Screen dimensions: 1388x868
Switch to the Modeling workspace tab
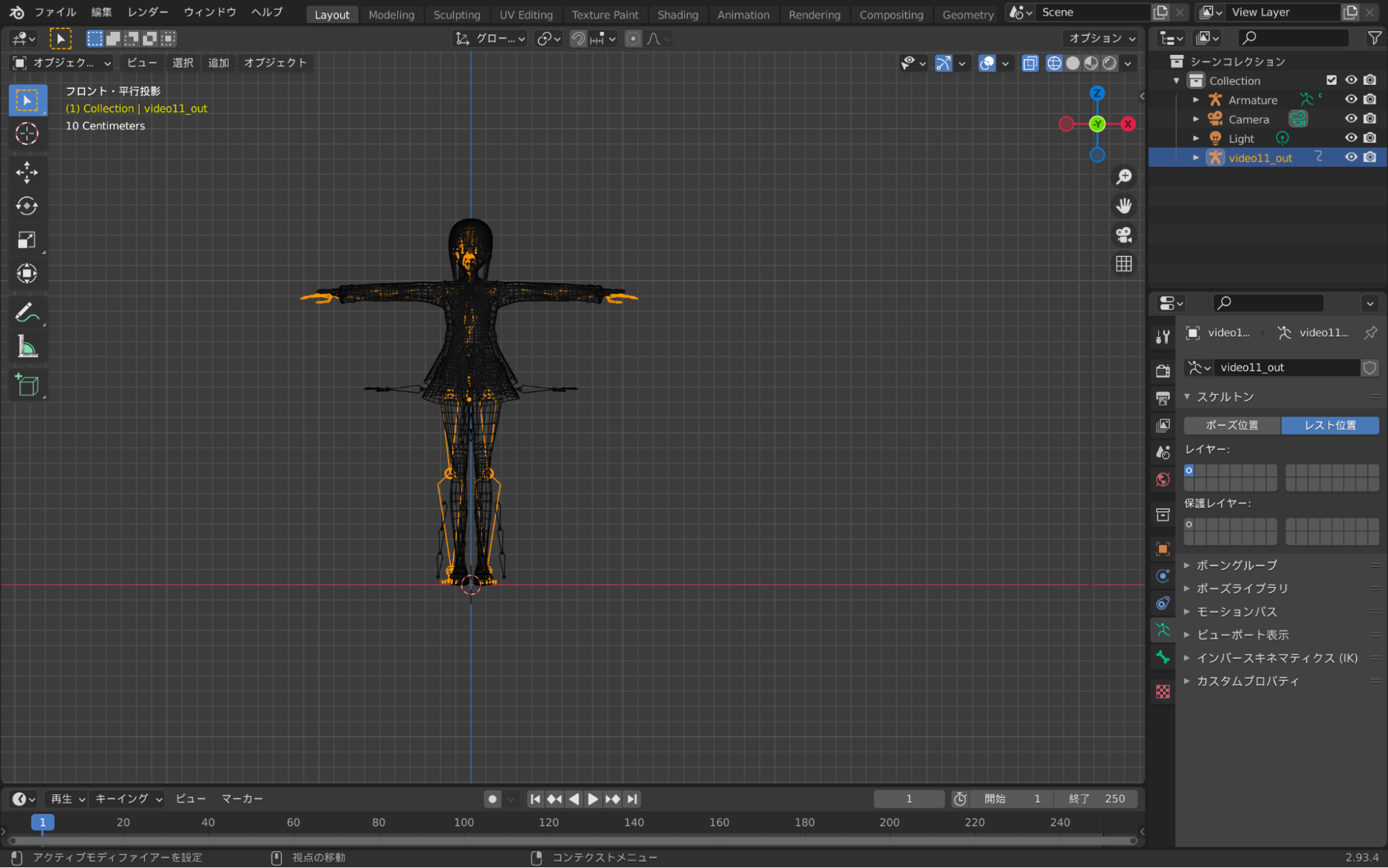(391, 15)
